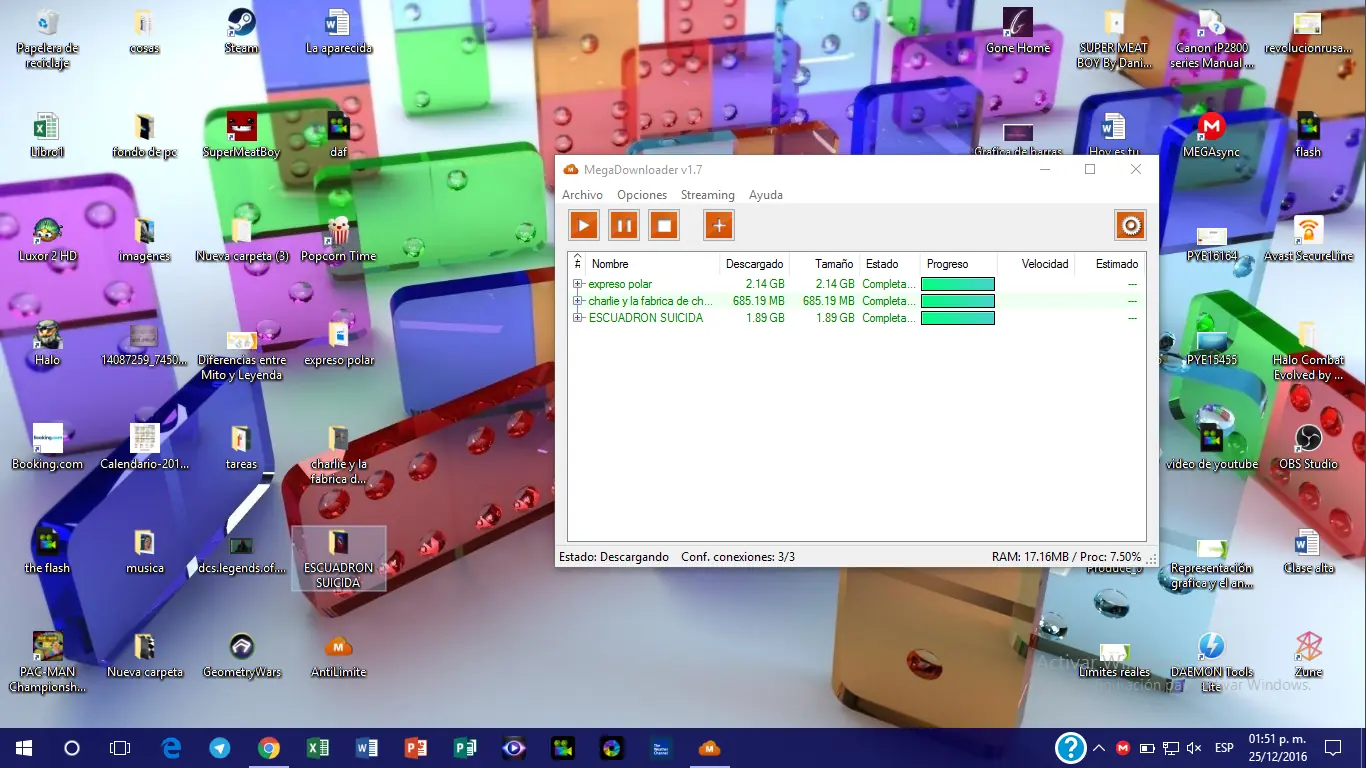Select the MEGAsync desktop icon
Screen dimensions: 1366x768
[1211, 134]
